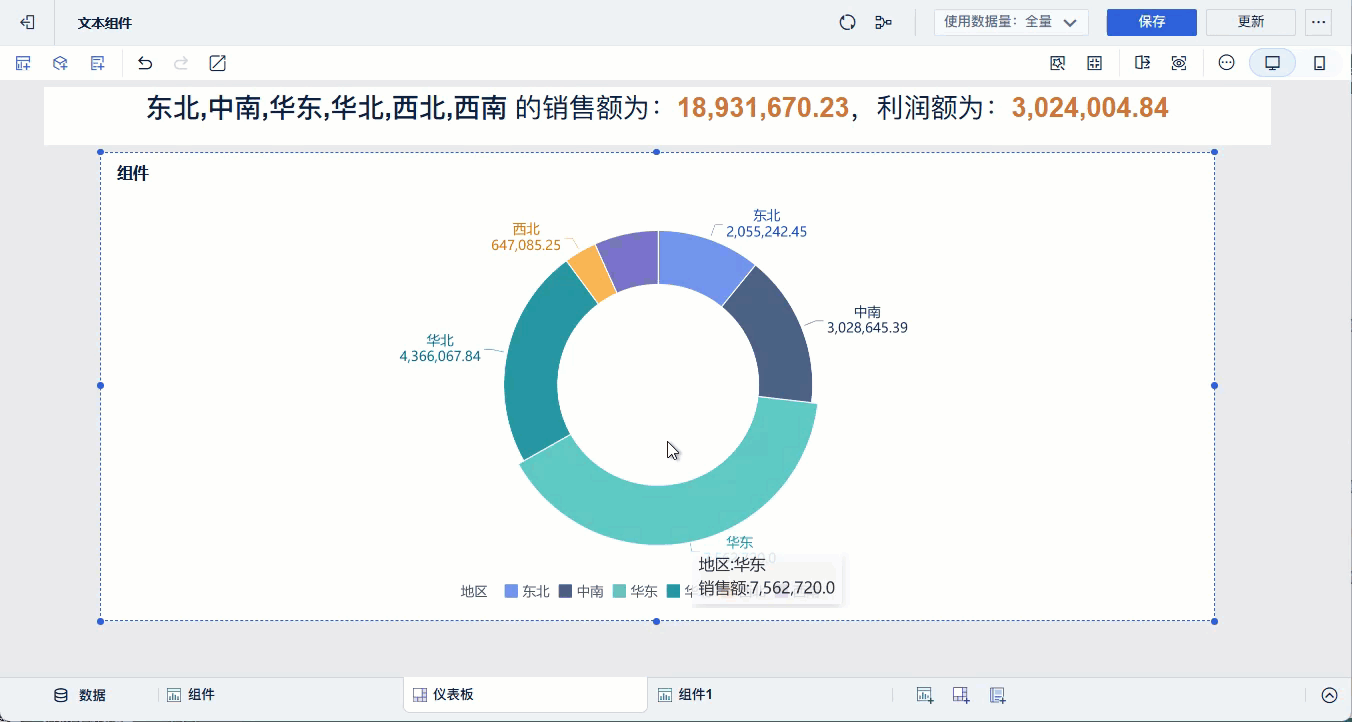Image resolution: width=1352 pixels, height=722 pixels.
Task: Click the 西北 data label 647,085.25
Action: 526,244
